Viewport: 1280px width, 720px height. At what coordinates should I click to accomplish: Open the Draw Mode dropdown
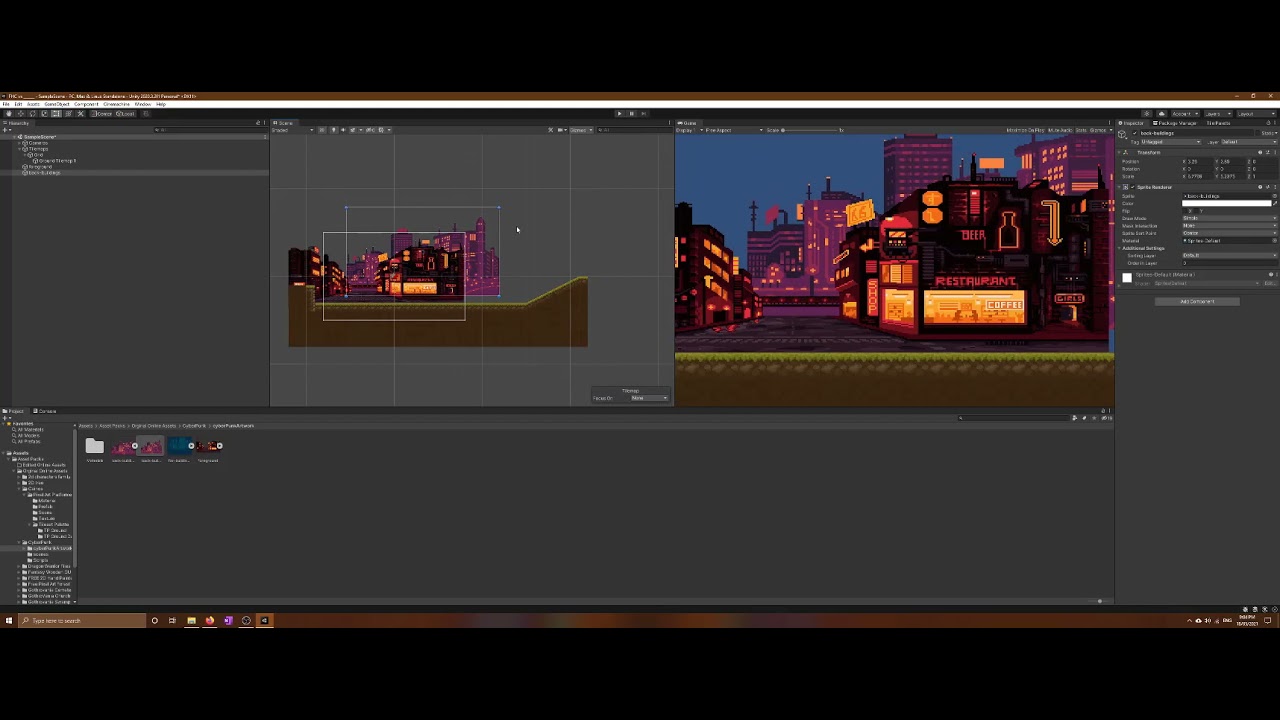(x=1230, y=218)
